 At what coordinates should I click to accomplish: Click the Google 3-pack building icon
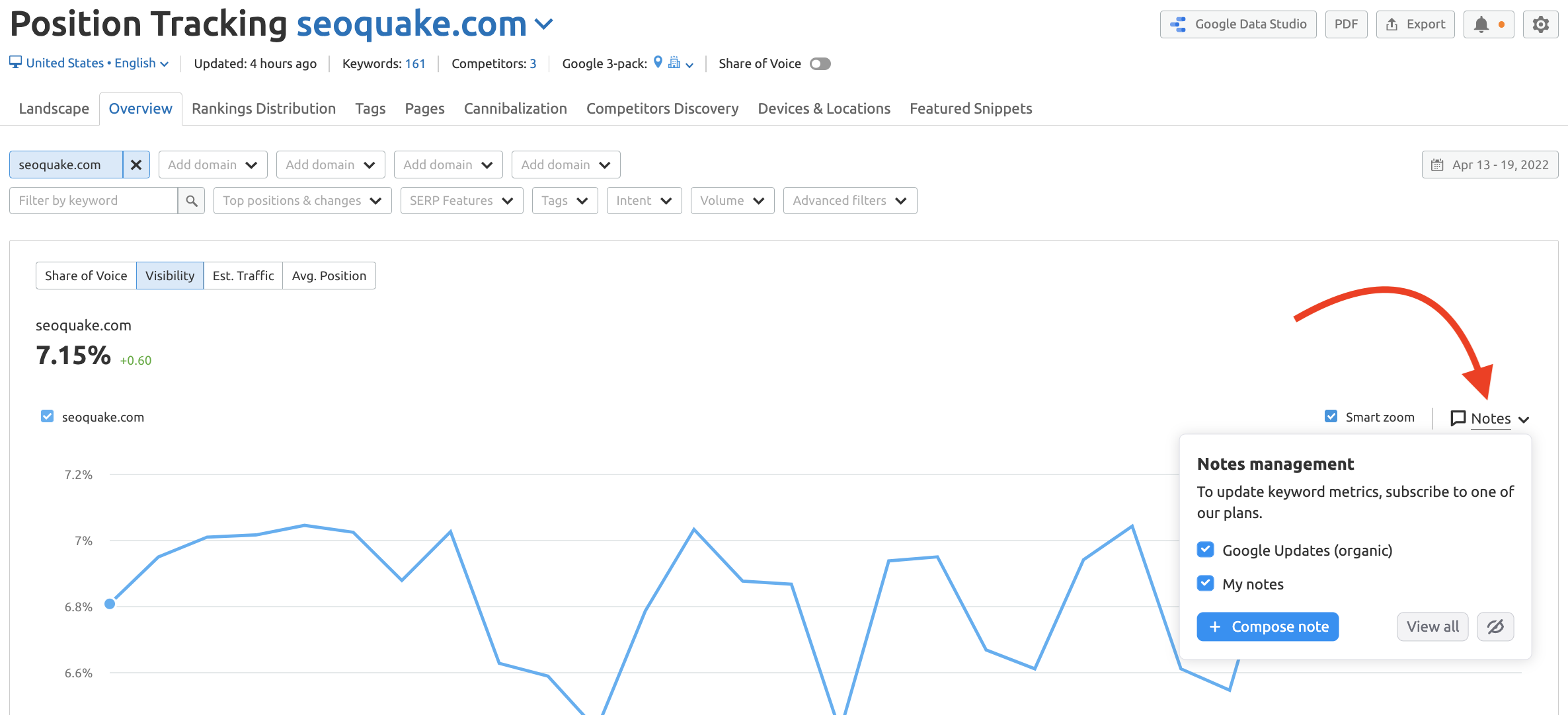point(674,62)
